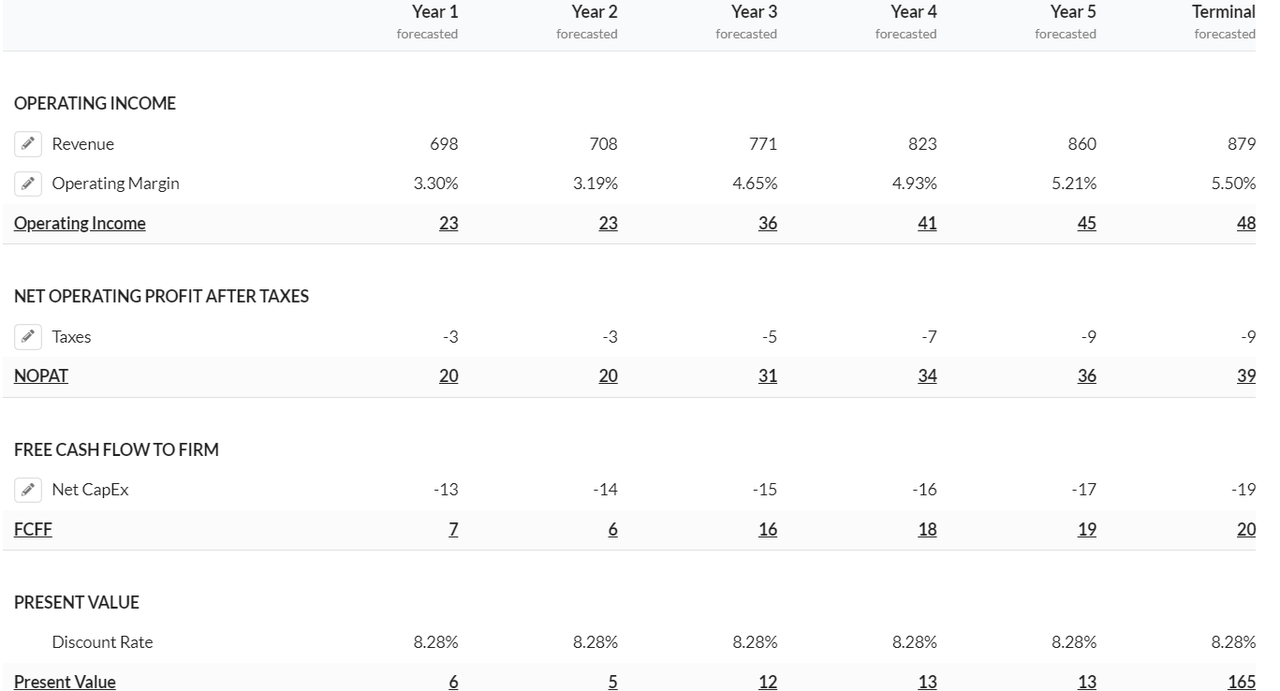Click Year 1 Revenue value 698

coord(444,144)
